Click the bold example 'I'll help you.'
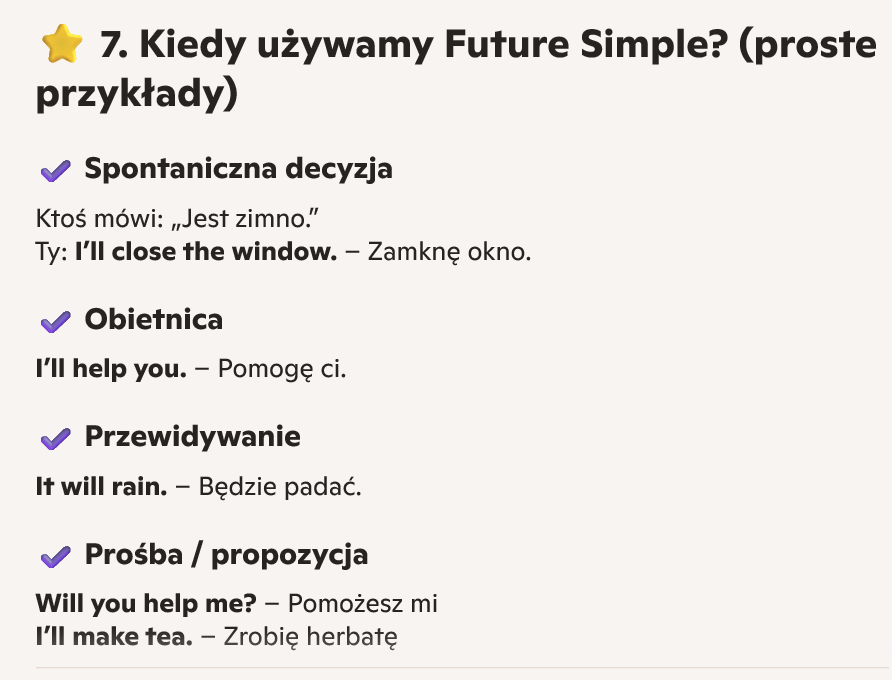892x680 pixels. coord(111,369)
